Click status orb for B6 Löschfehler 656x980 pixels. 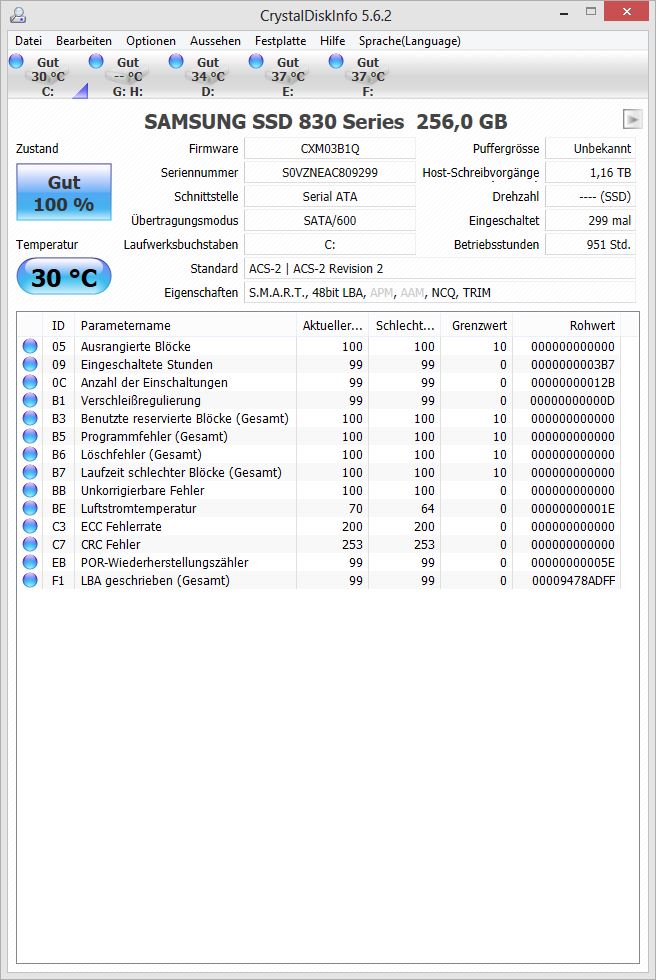[x=30, y=454]
